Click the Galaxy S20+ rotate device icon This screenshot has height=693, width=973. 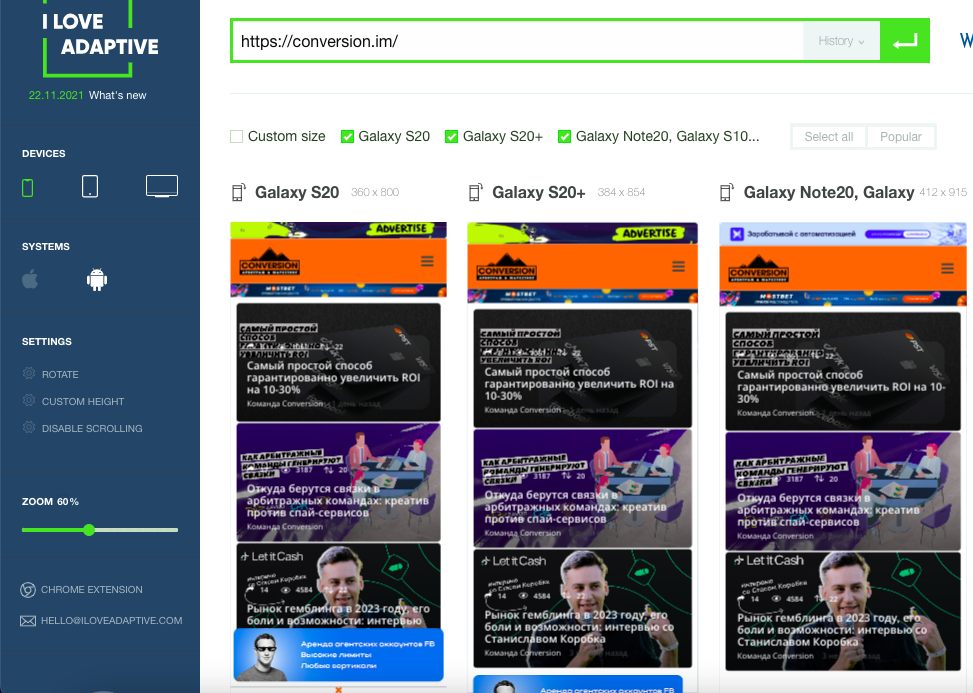(475, 192)
